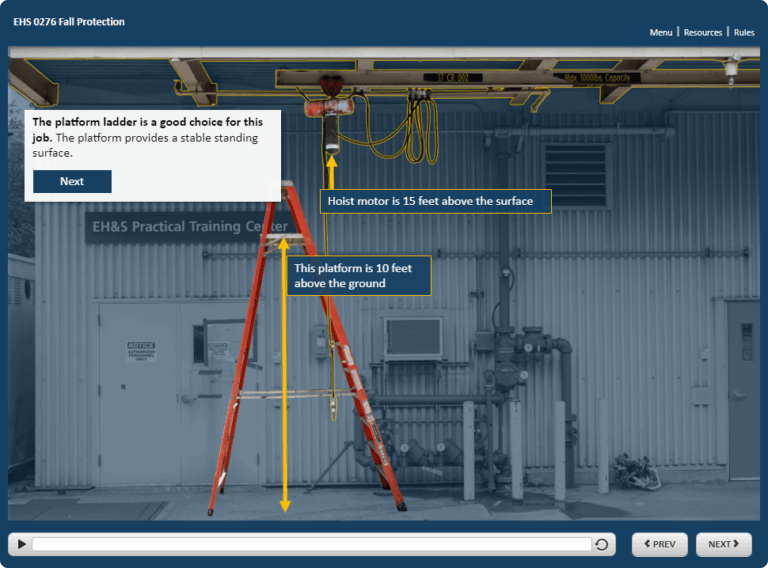The height and width of the screenshot is (568, 768).
Task: Open the Resources tab
Action: coord(702,32)
